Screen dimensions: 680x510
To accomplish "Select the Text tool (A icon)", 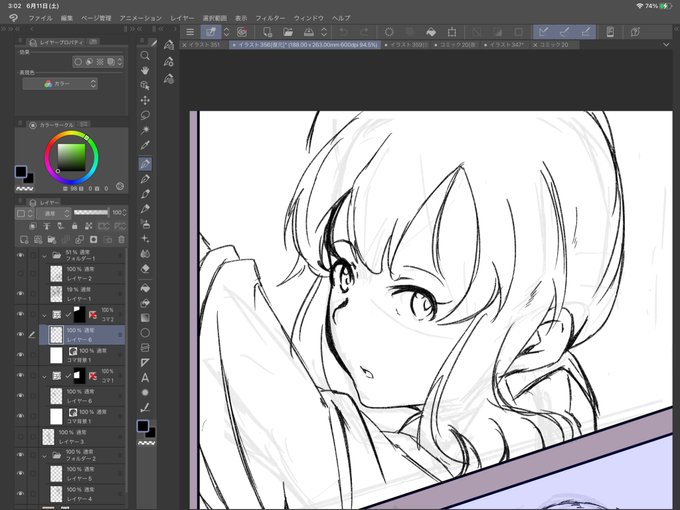I will coord(145,378).
